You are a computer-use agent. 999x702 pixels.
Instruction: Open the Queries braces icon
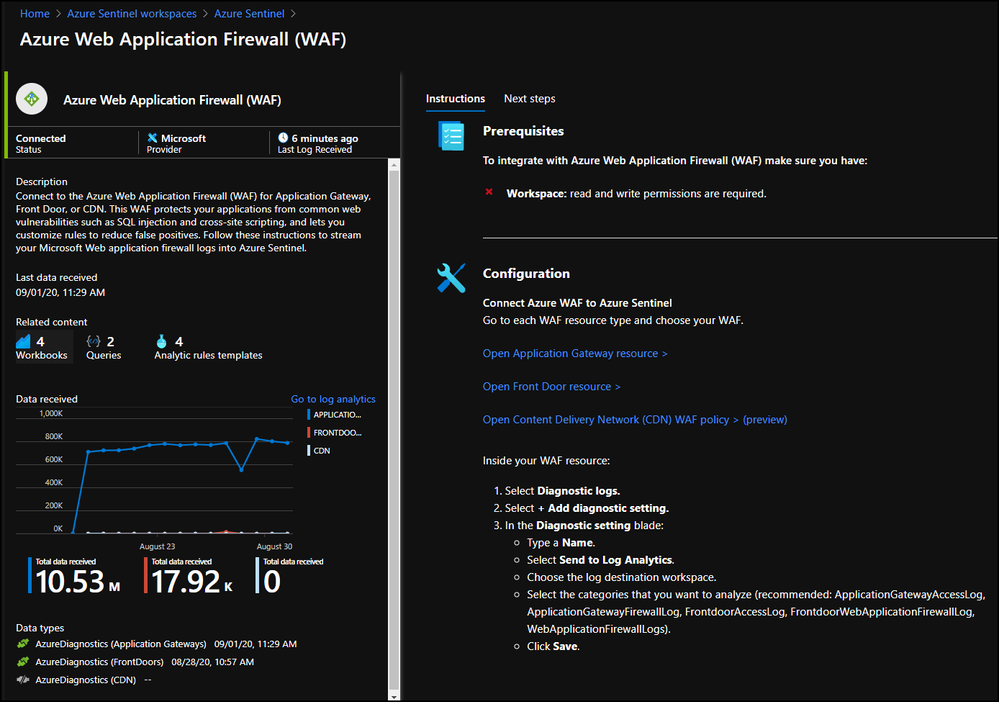click(x=94, y=341)
